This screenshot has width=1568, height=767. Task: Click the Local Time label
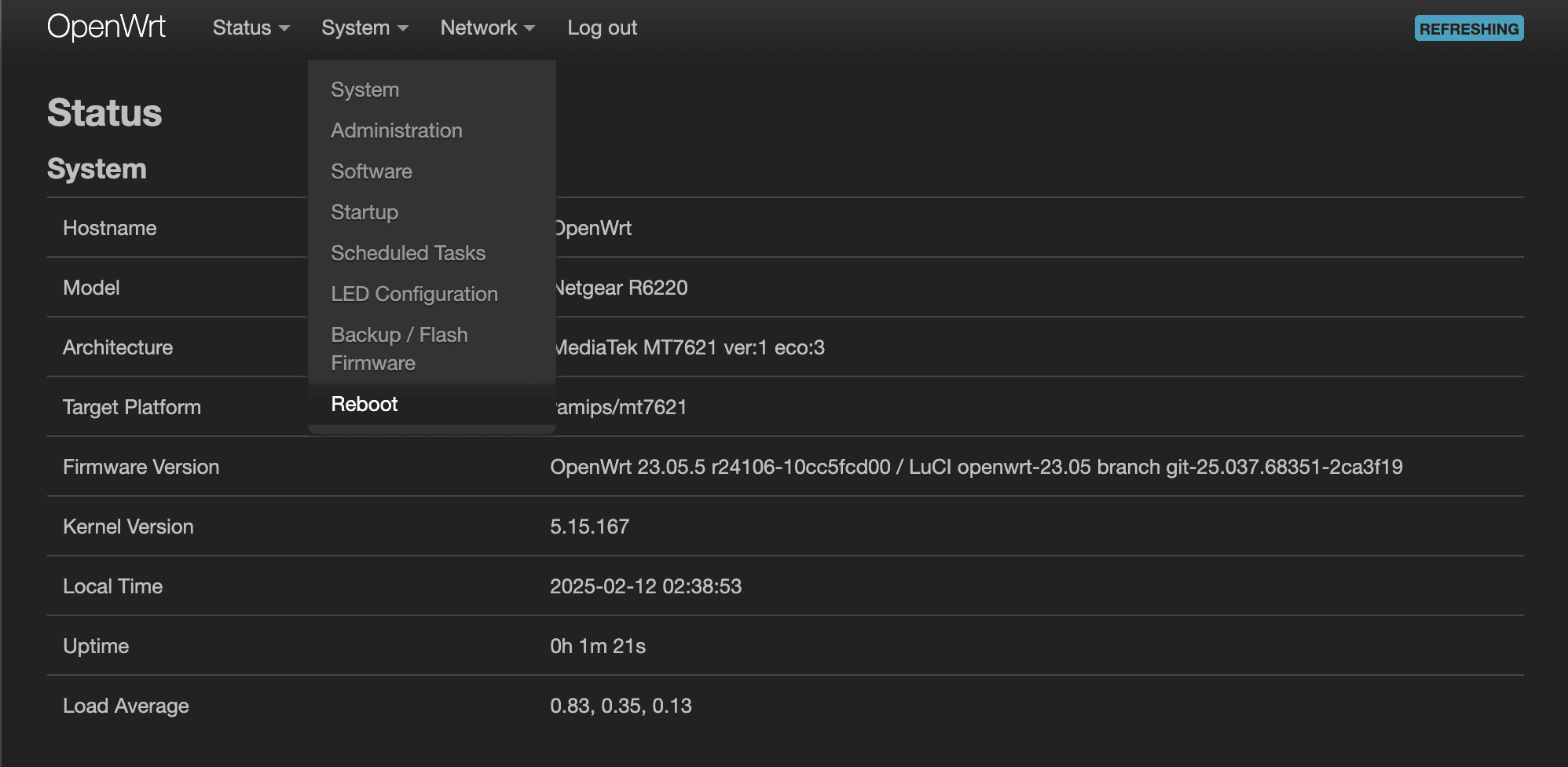coord(112,586)
